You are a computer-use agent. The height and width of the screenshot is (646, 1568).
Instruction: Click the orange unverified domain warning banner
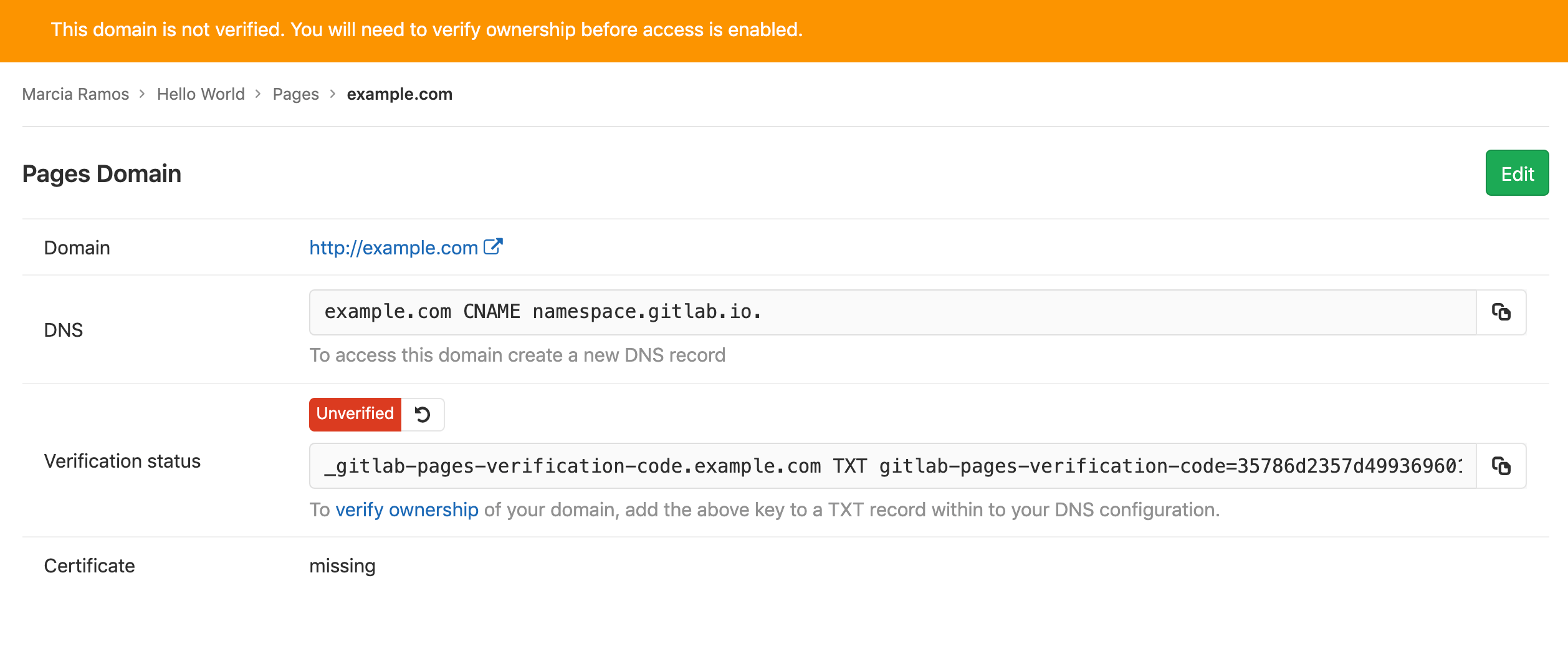coord(426,29)
